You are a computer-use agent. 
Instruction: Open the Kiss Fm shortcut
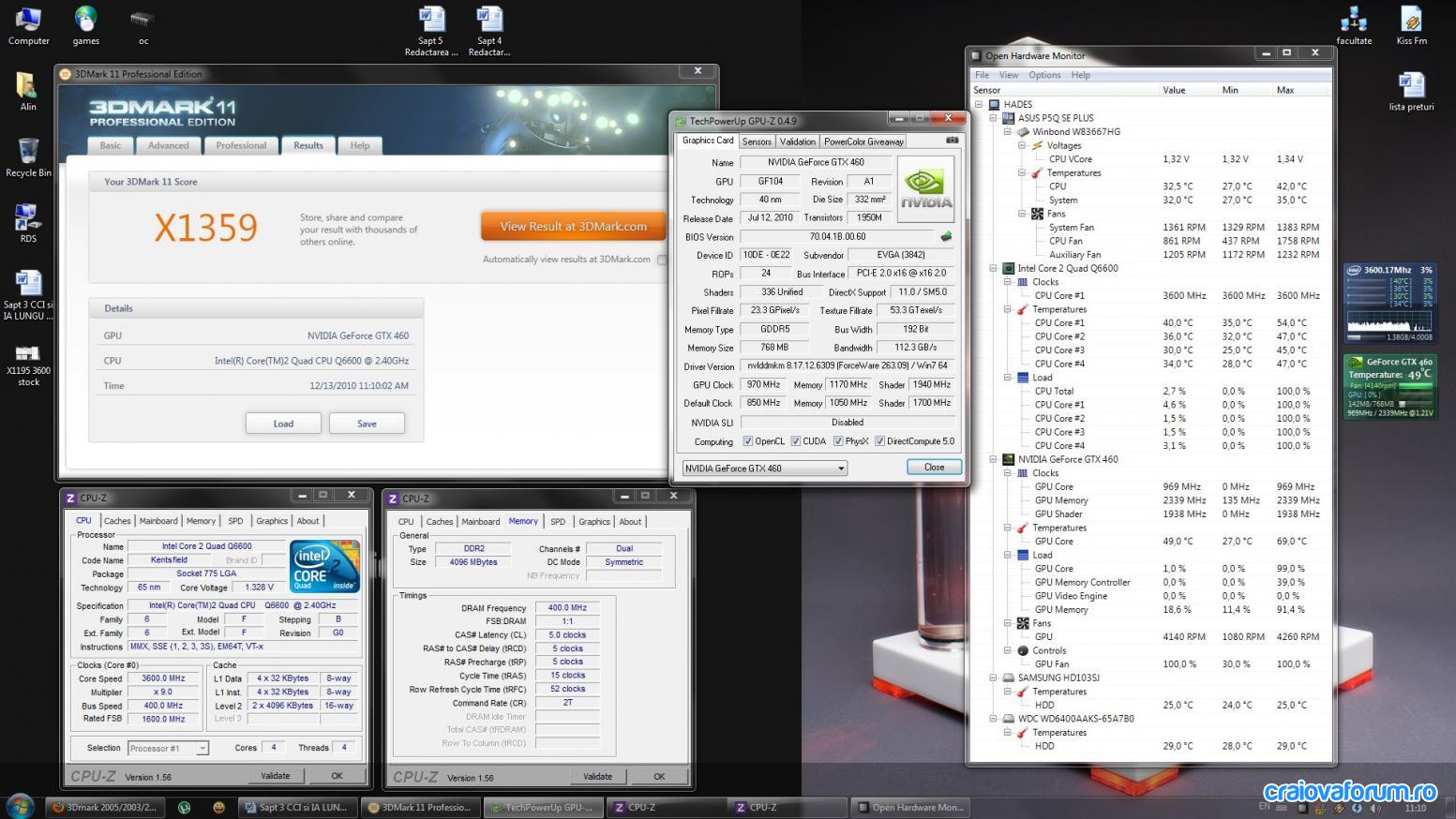(1411, 25)
